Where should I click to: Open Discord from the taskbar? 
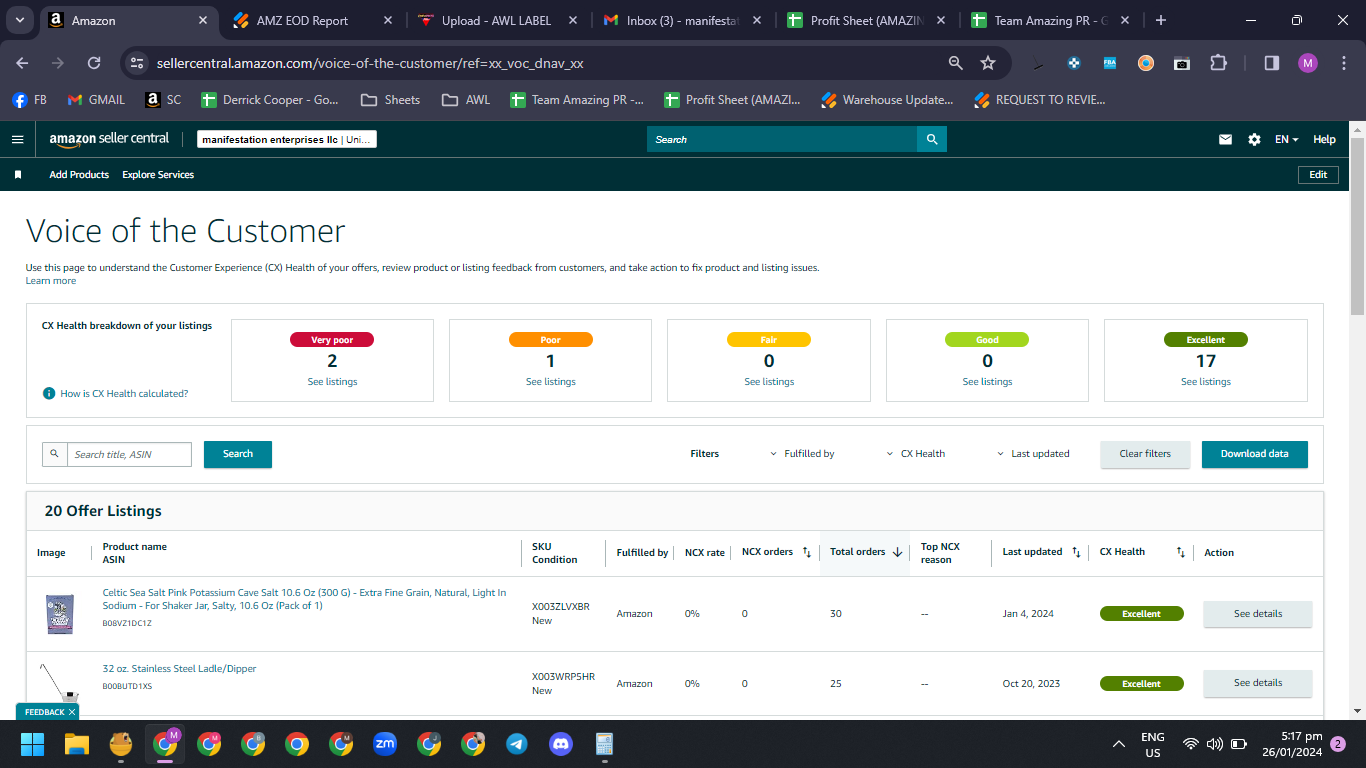tap(560, 744)
